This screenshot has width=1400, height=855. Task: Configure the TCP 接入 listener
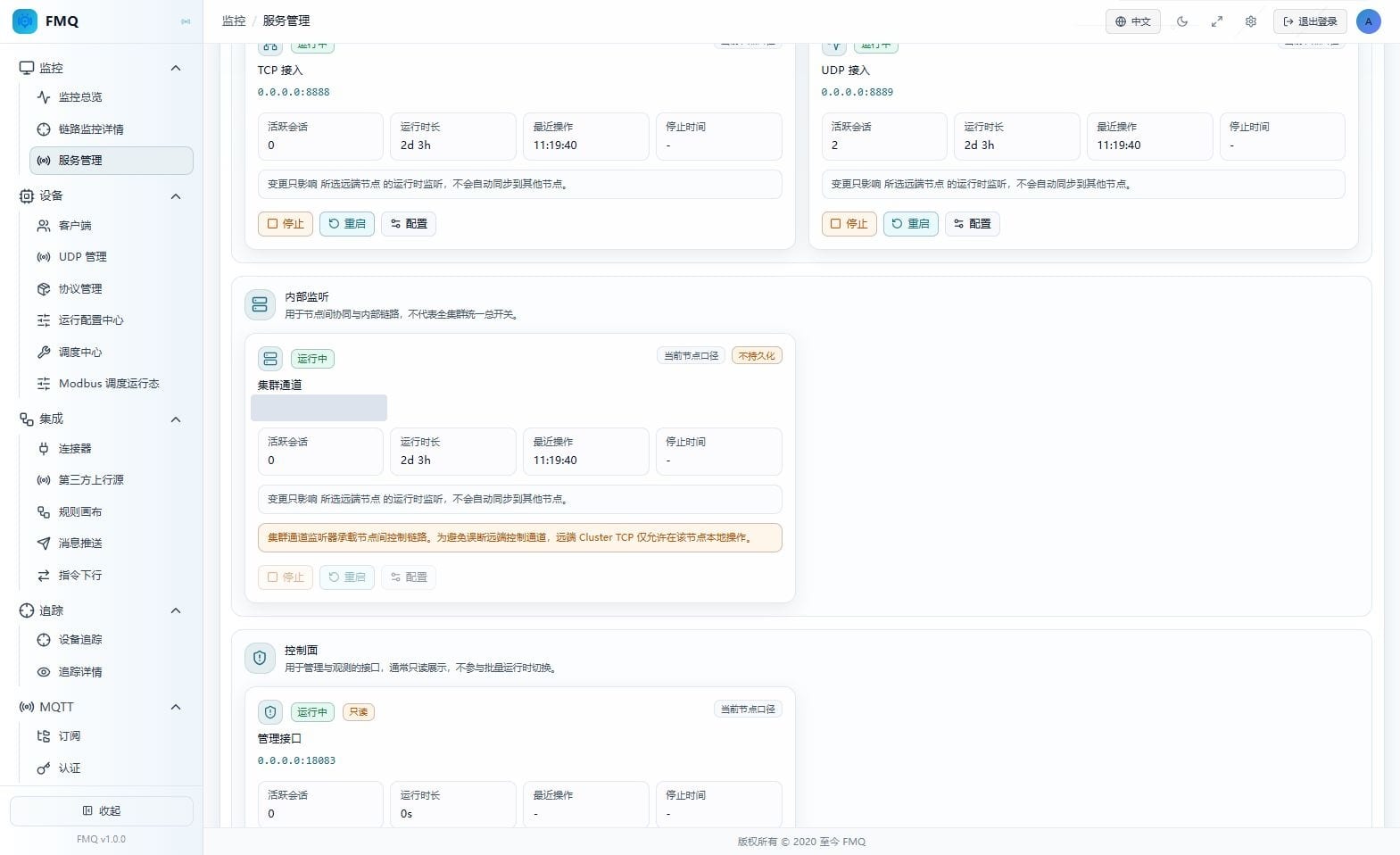pos(409,224)
